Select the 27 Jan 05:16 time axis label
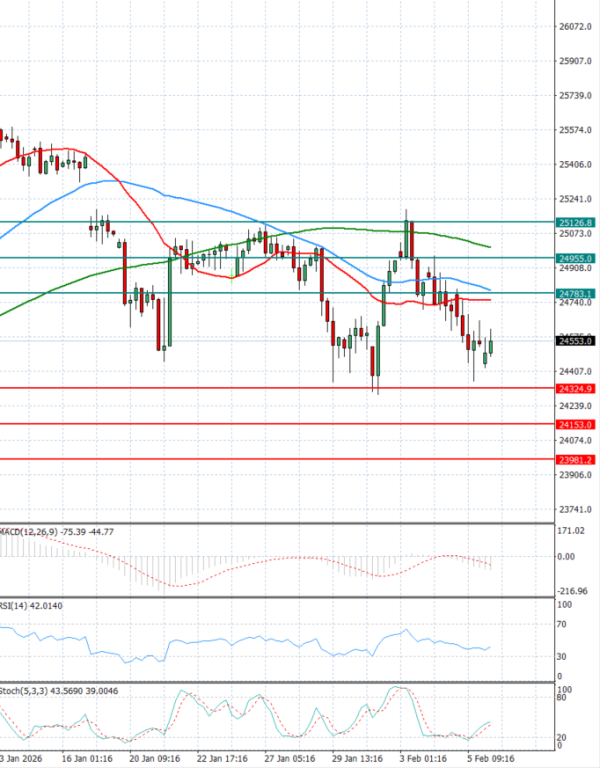This screenshot has width=600, height=768. [x=289, y=759]
